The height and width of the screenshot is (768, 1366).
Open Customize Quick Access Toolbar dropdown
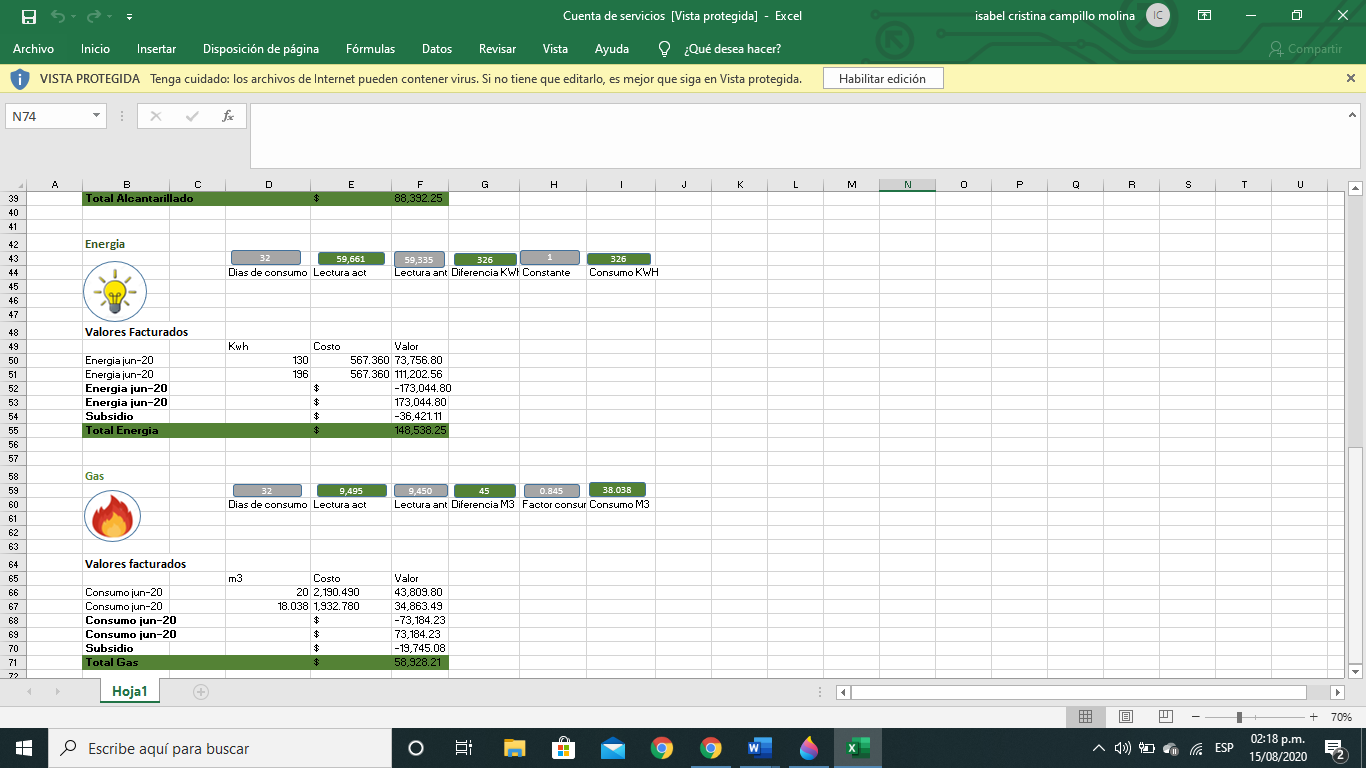coord(130,17)
